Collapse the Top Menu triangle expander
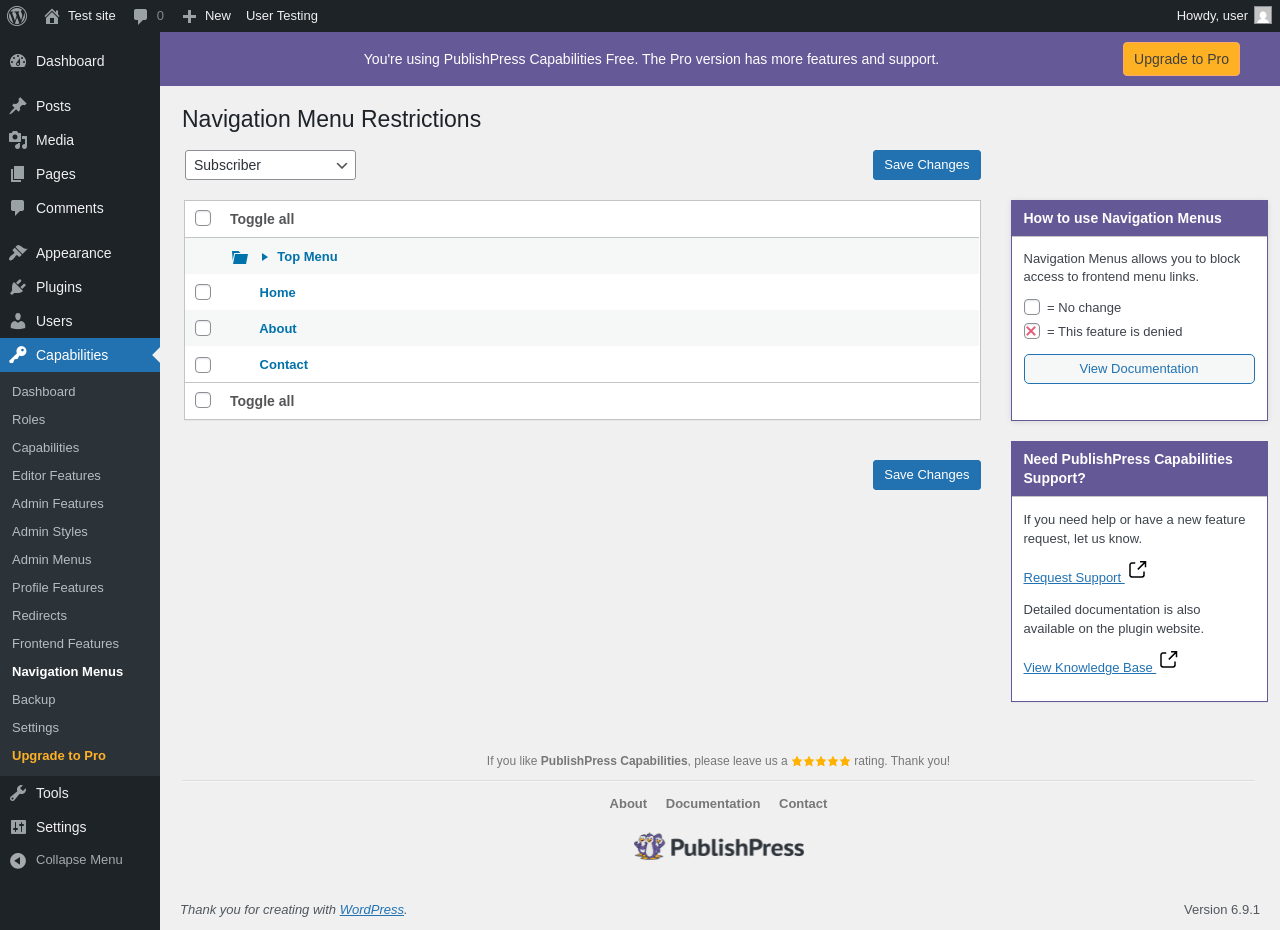Screen dimensions: 1280x930 pyautogui.click(x=265, y=257)
